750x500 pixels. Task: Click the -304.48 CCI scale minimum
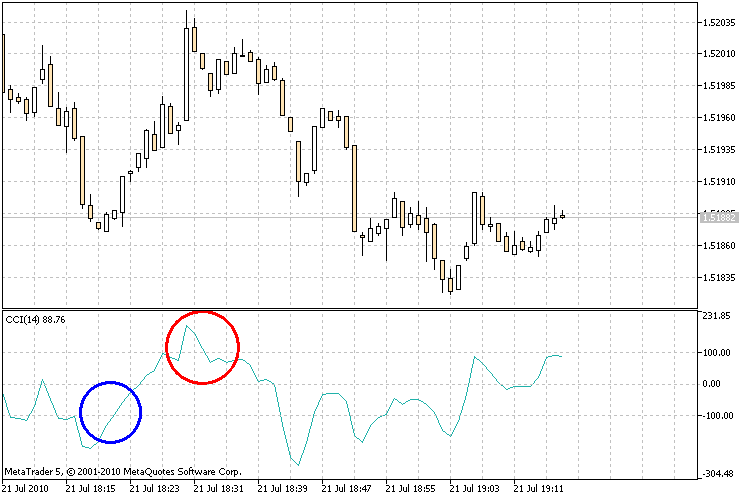pos(717,474)
